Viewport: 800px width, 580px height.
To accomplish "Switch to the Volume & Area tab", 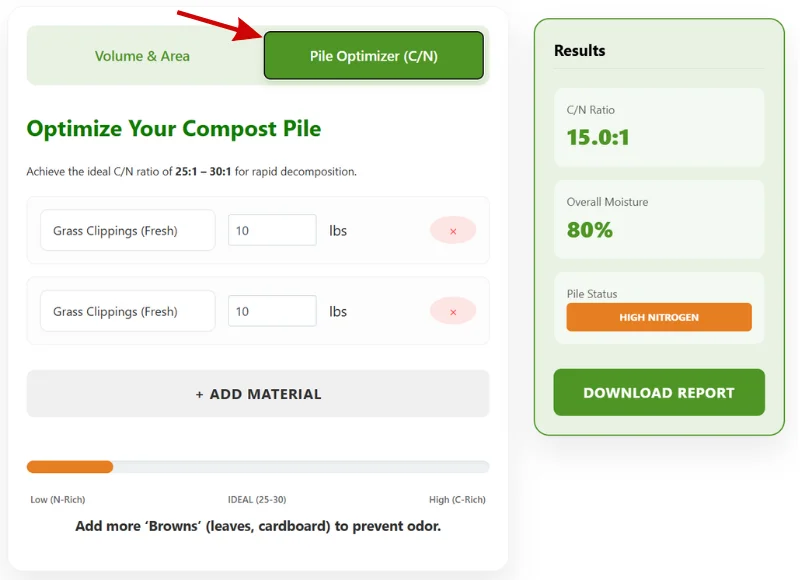I will [x=142, y=57].
